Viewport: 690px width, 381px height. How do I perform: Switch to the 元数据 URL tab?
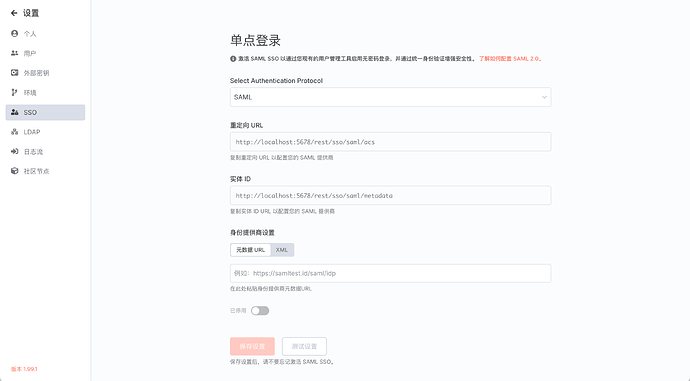(250, 250)
